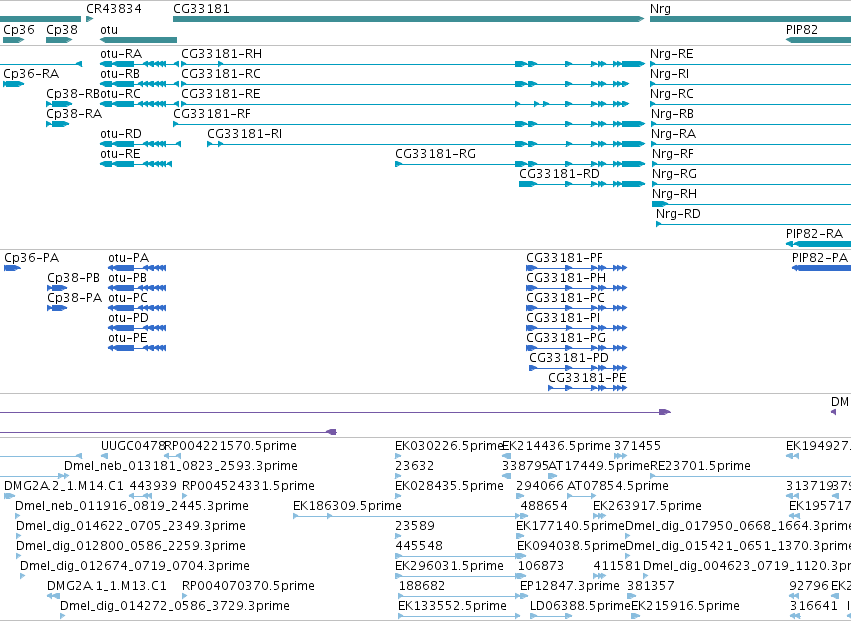851x621 pixels.
Task: Select the Nrg gene bar
Action: coord(750,19)
